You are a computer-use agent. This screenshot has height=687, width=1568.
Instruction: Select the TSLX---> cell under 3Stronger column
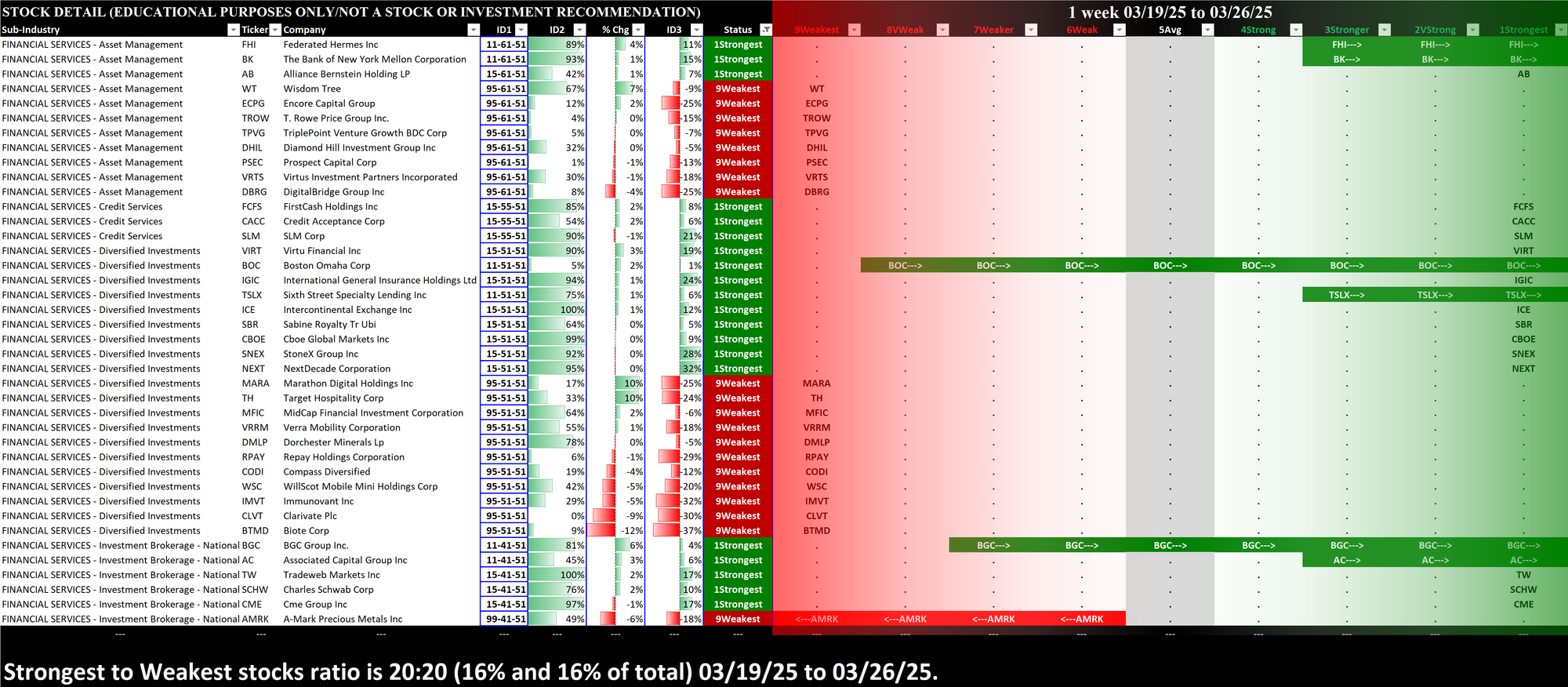click(x=1347, y=295)
